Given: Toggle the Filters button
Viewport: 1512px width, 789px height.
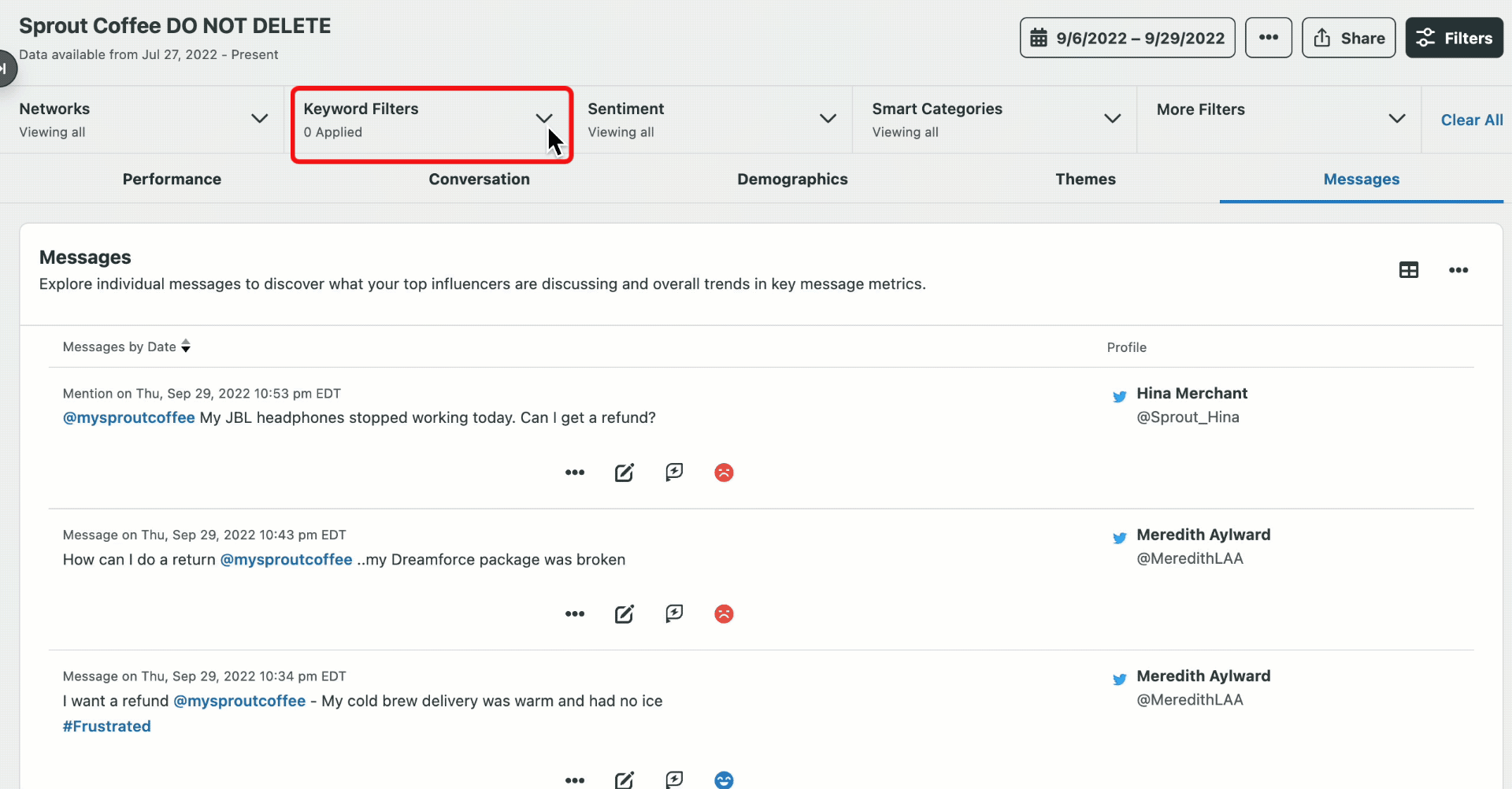Looking at the screenshot, I should pos(1454,38).
